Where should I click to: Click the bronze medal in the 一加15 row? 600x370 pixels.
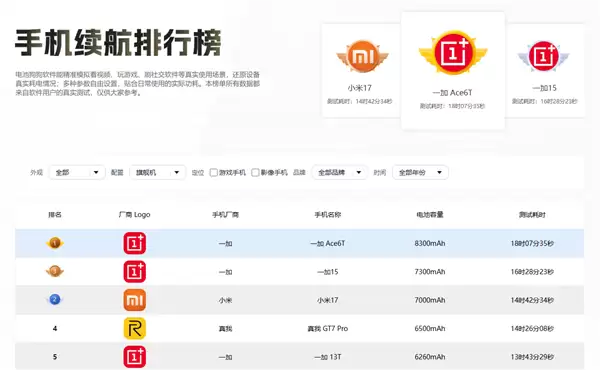coord(55,271)
